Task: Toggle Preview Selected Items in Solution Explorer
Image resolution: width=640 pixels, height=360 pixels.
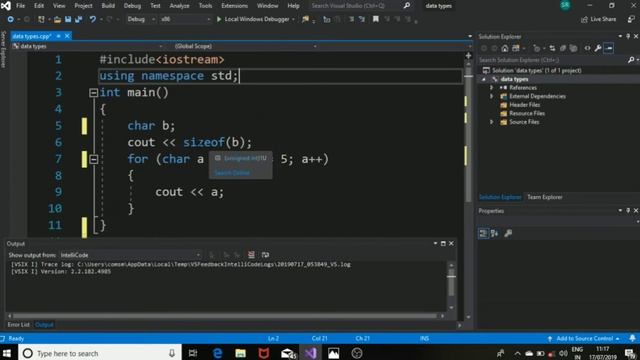Action: click(x=609, y=48)
